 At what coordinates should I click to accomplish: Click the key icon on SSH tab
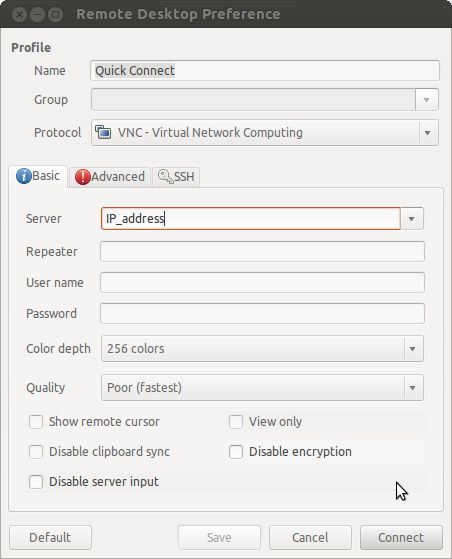click(165, 176)
